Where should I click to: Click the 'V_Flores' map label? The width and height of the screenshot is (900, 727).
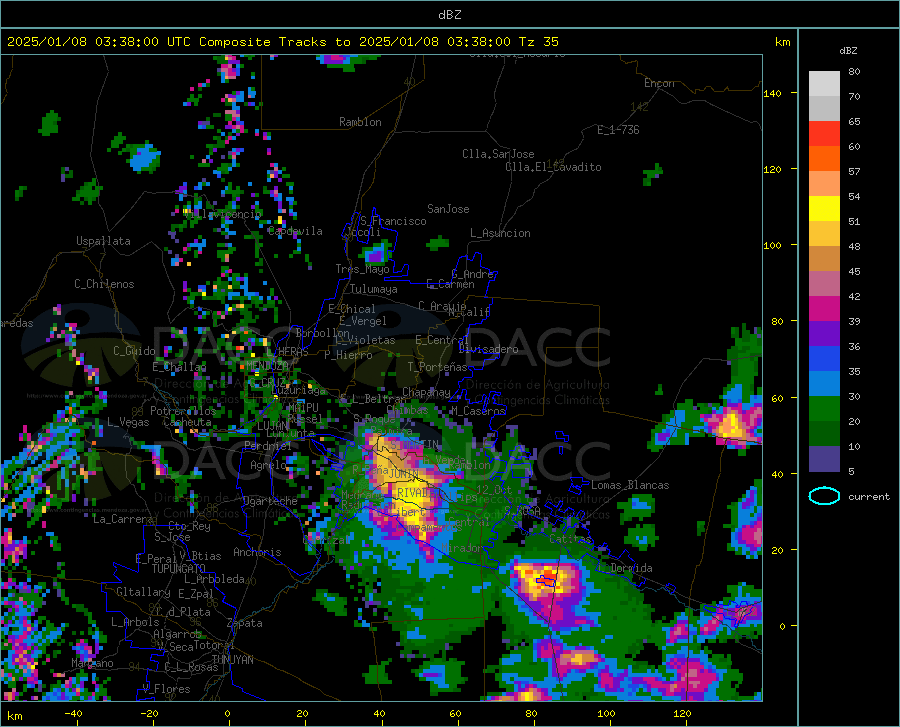[166, 689]
